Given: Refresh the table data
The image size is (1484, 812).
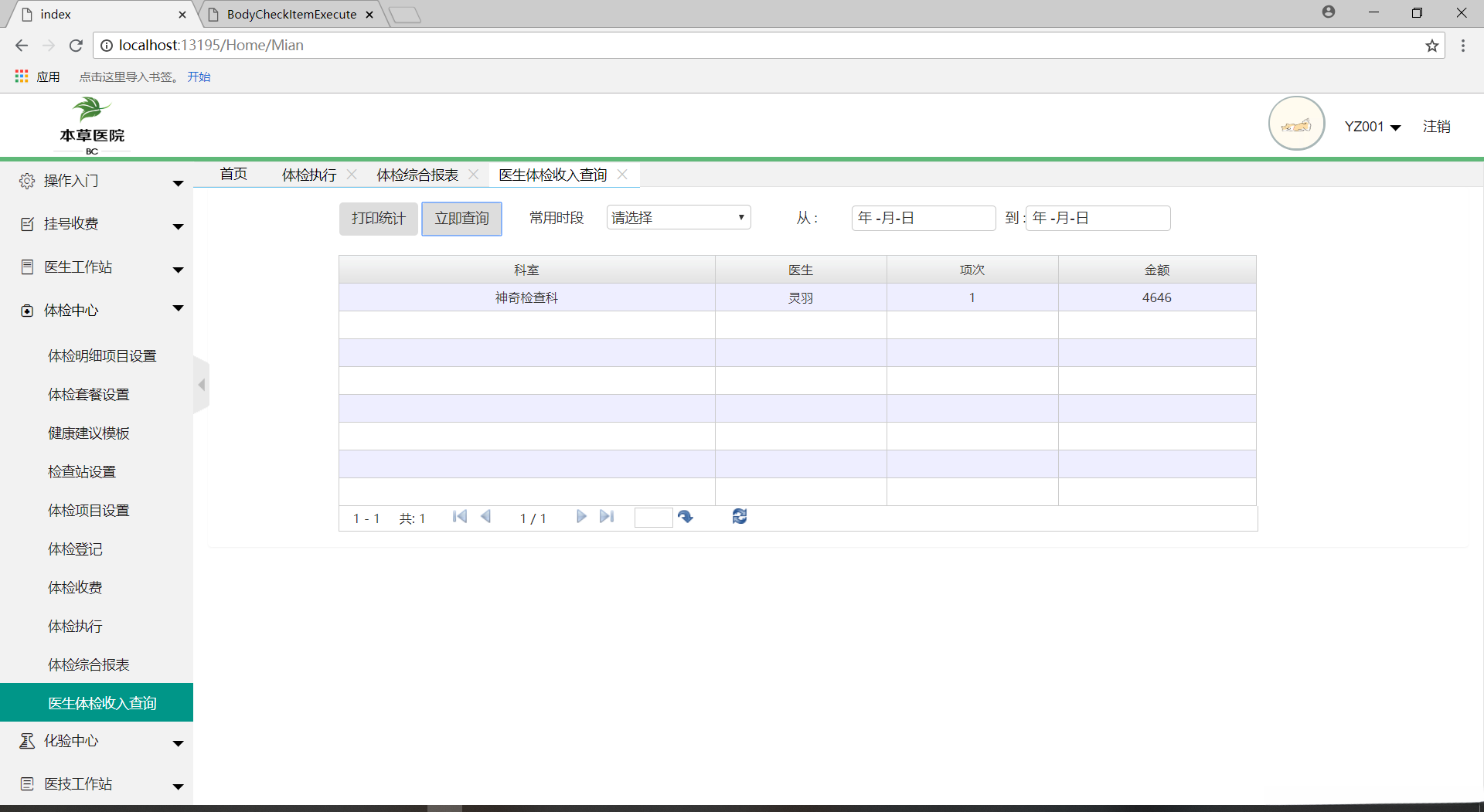Looking at the screenshot, I should [x=740, y=516].
